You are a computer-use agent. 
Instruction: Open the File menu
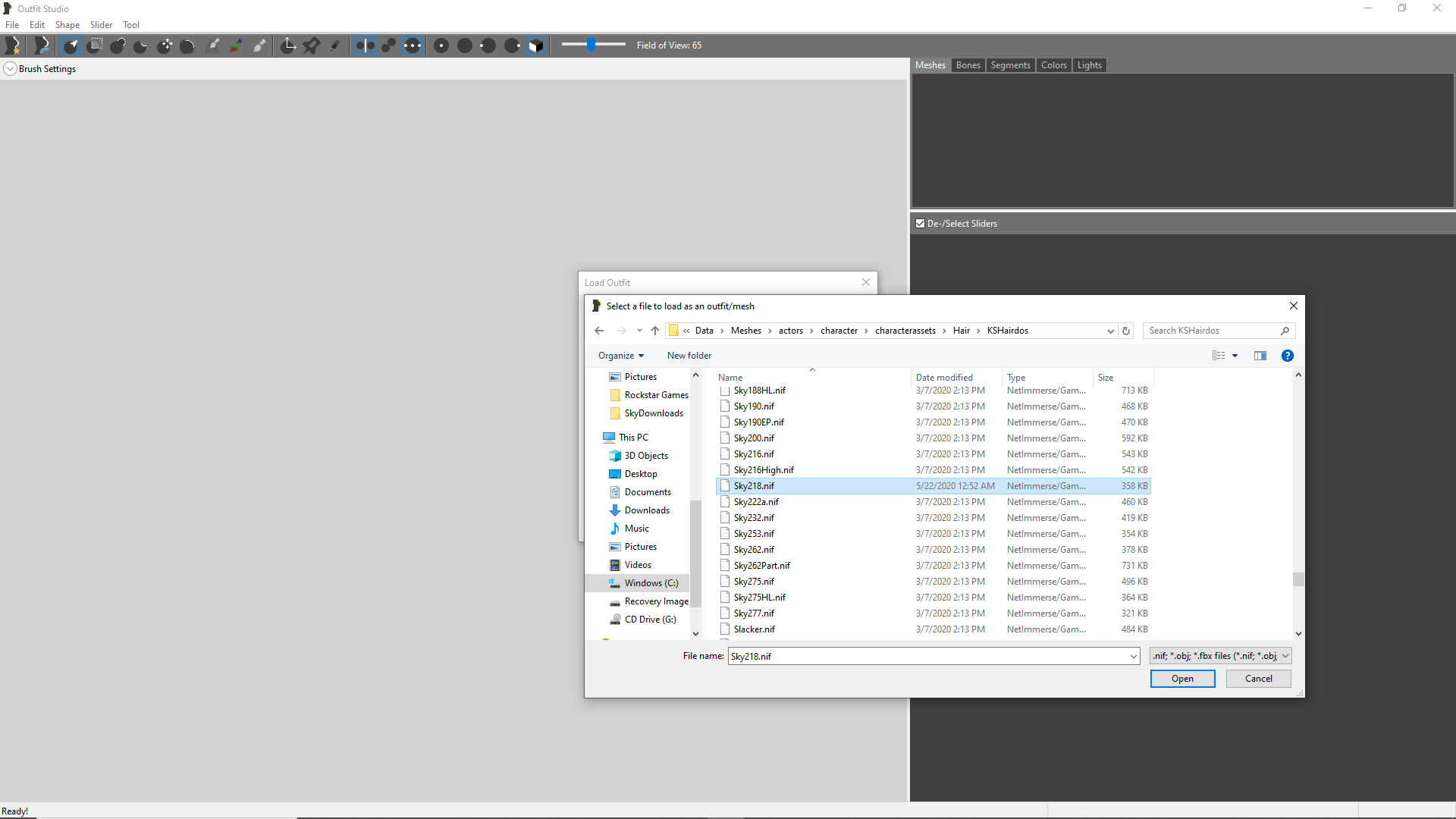(12, 24)
